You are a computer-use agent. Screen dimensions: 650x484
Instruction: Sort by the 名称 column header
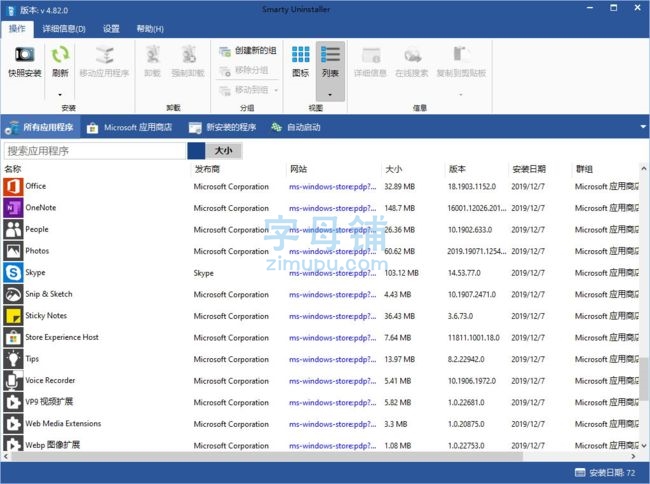pyautogui.click(x=13, y=169)
